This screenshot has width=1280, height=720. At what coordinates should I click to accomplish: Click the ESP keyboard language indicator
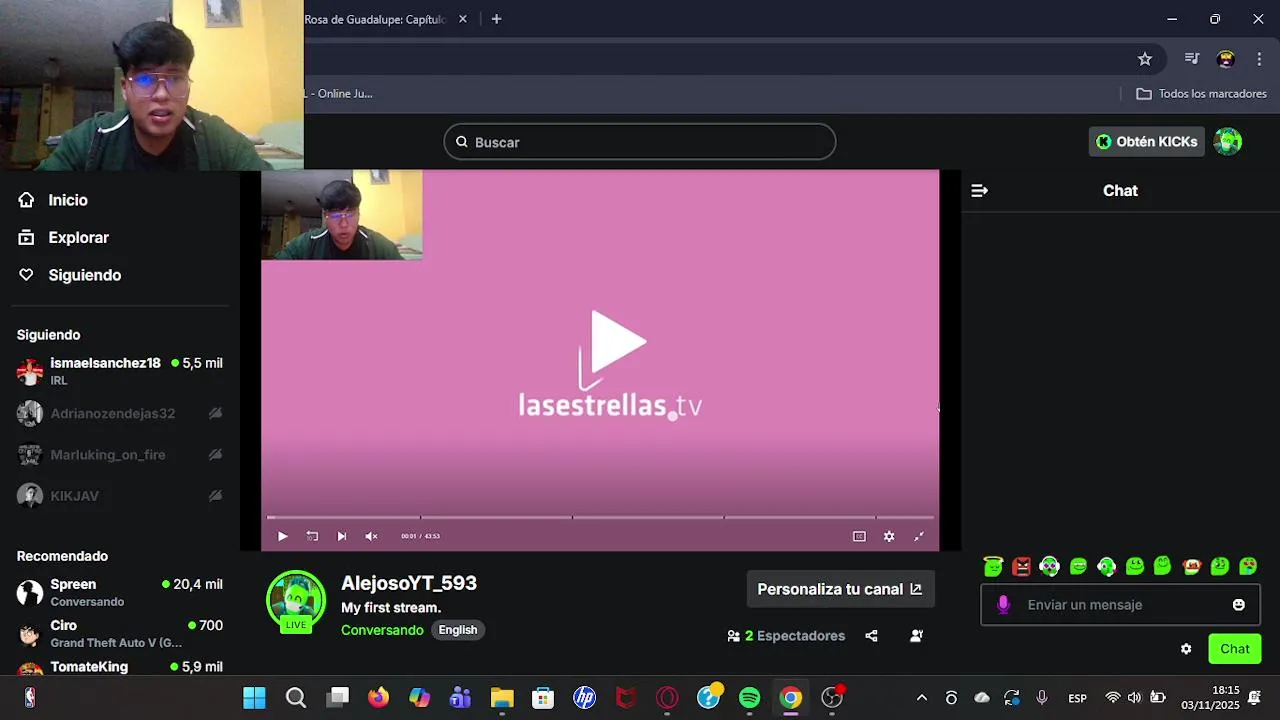point(1077,698)
